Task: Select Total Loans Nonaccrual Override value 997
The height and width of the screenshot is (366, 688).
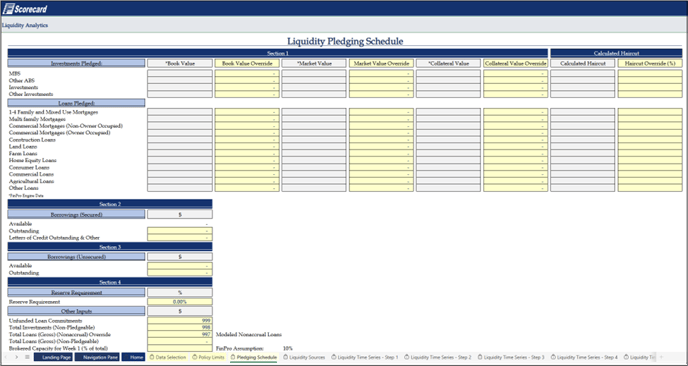Action: tap(180, 334)
